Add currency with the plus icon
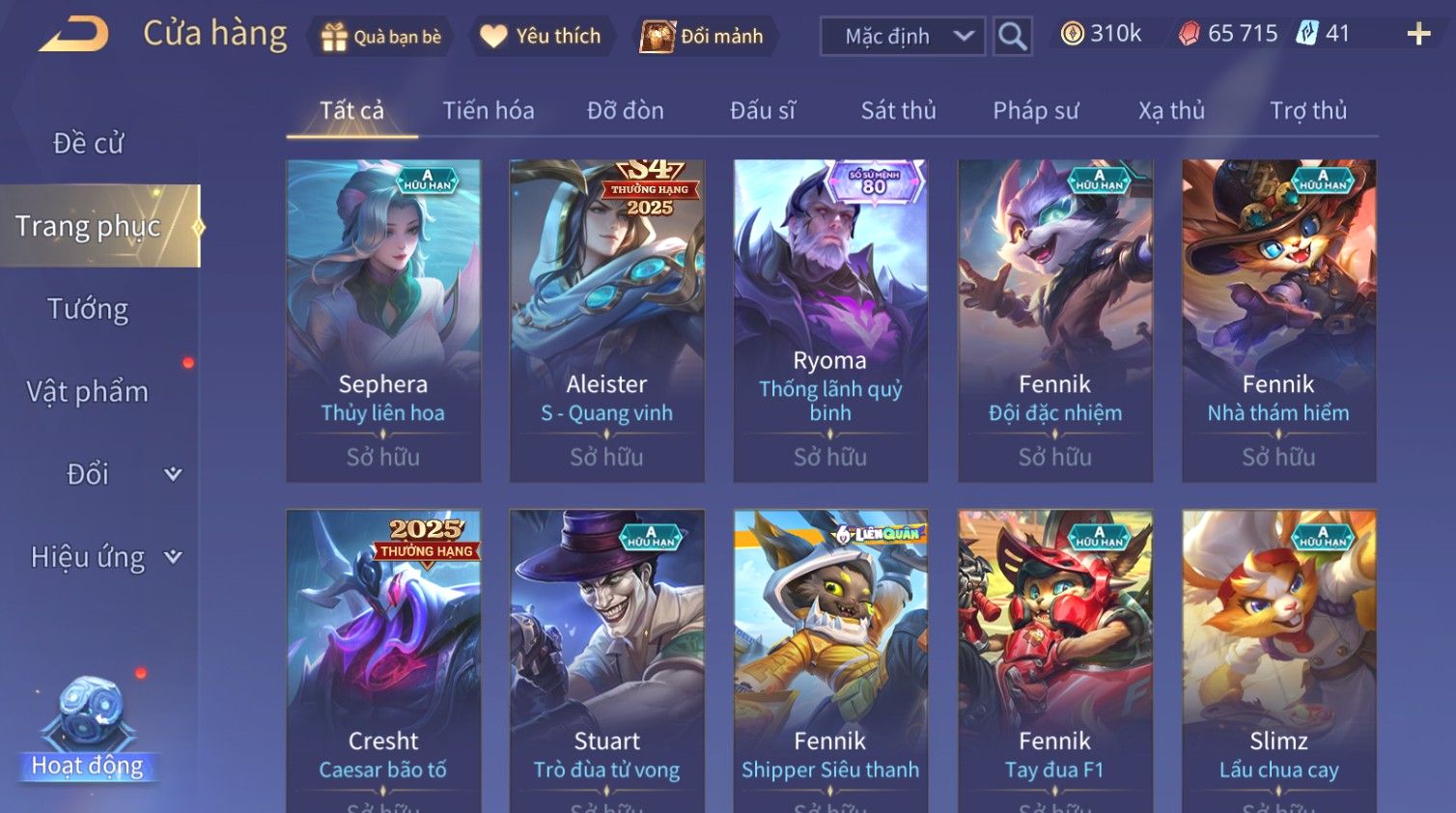 pos(1418,35)
